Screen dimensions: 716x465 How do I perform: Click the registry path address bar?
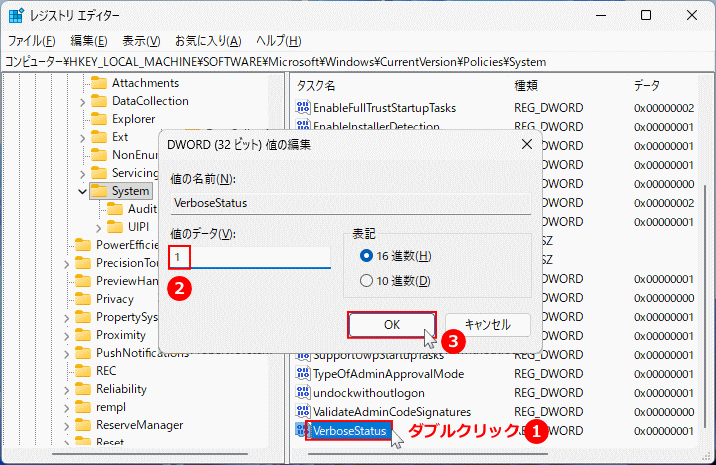point(358,62)
